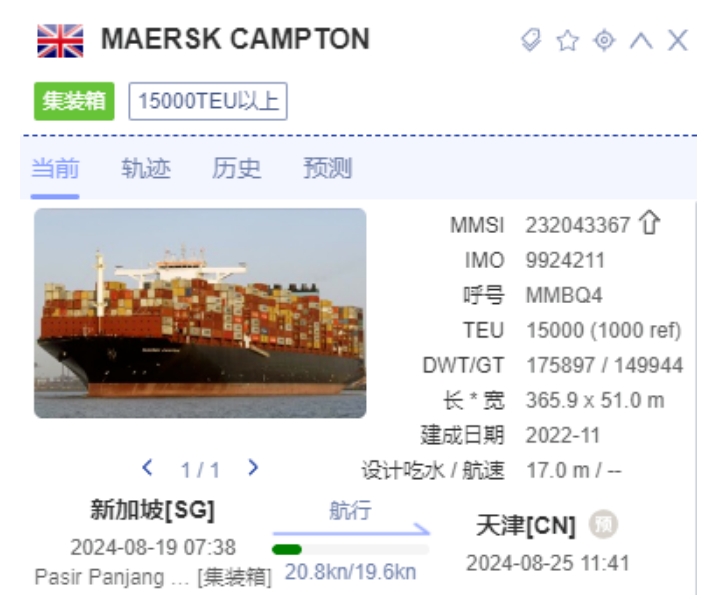
Task: Select the 当前 tab
Action: [55, 168]
